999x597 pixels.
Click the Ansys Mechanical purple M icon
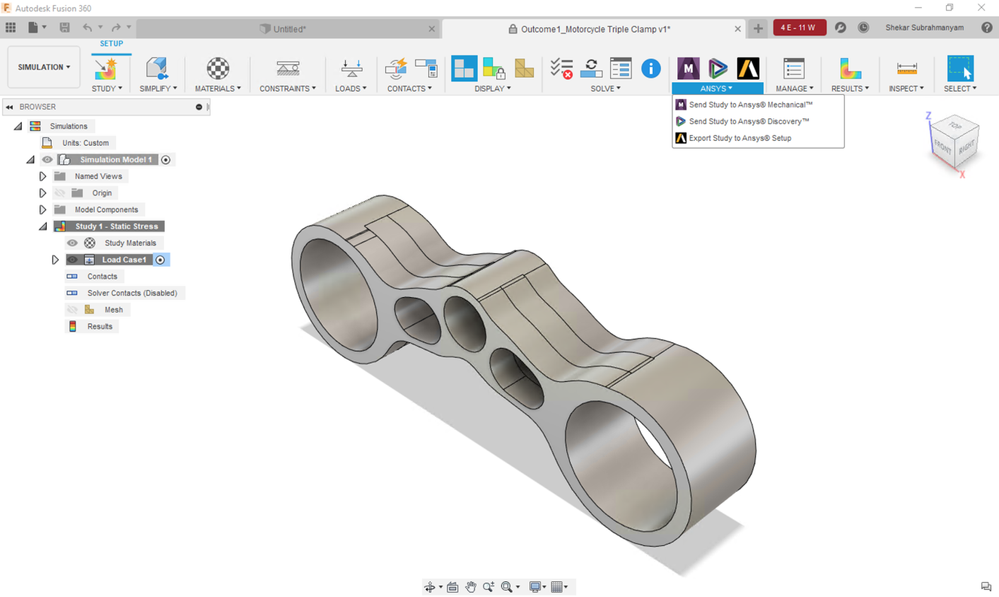[688, 68]
